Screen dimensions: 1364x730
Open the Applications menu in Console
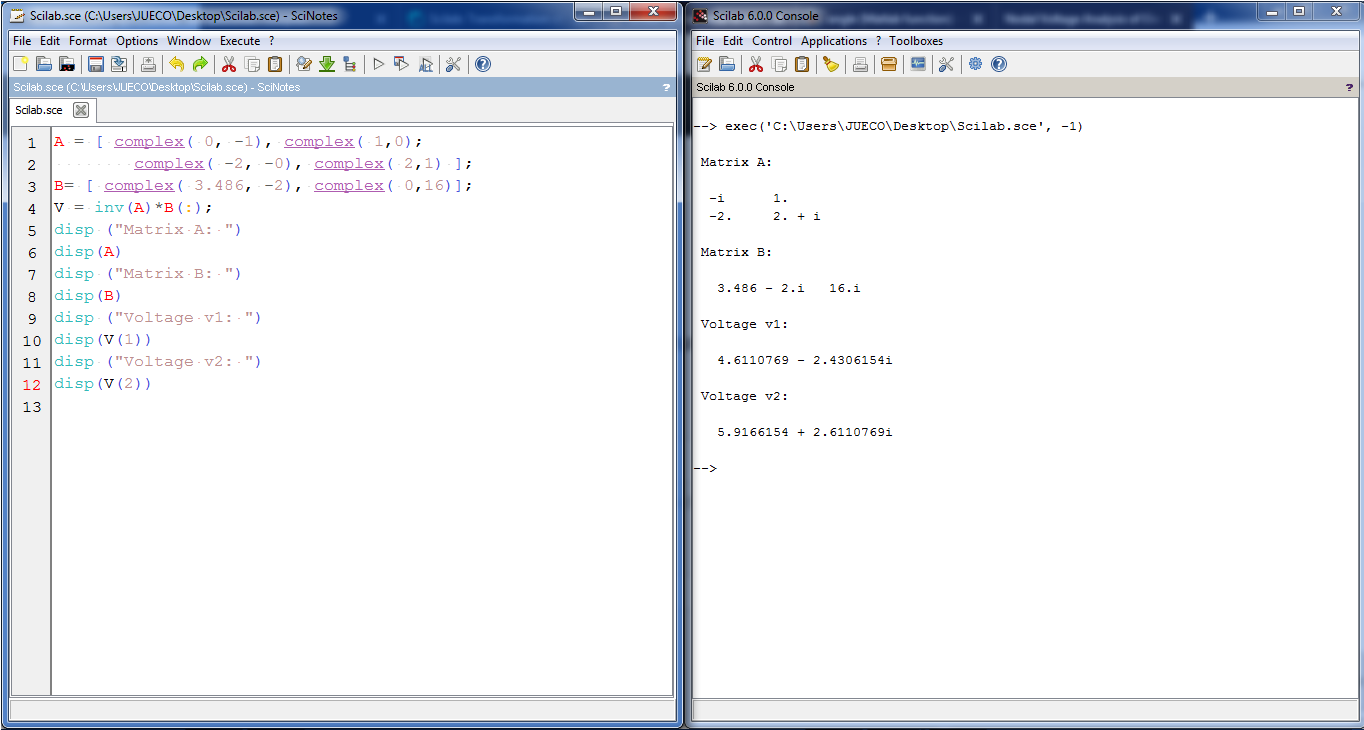pos(834,41)
